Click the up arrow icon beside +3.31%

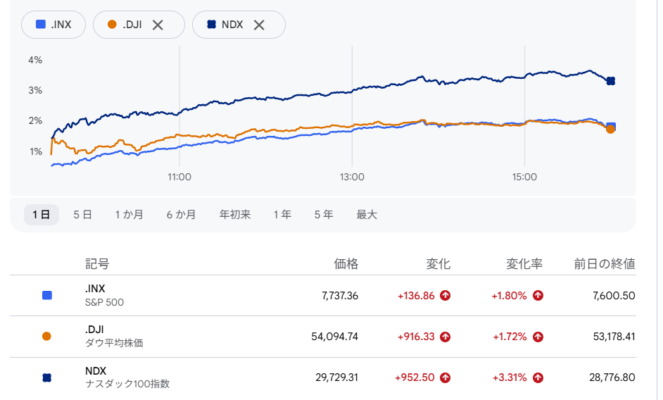coord(538,378)
